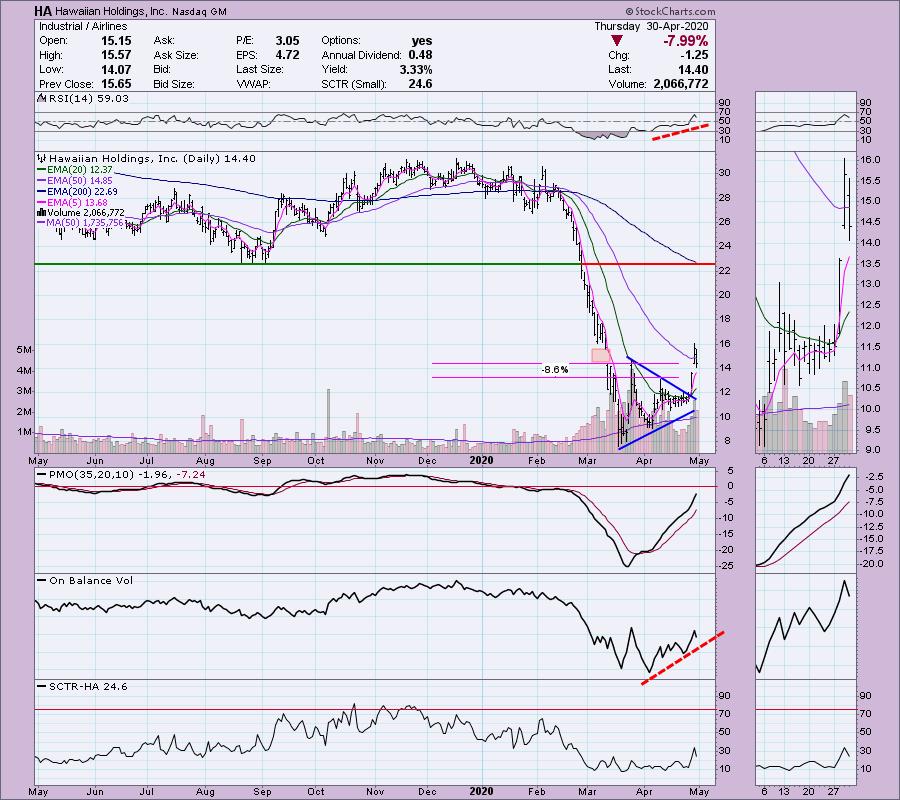
Task: Click the red down-triangle change indicator
Action: pyautogui.click(x=616, y=41)
